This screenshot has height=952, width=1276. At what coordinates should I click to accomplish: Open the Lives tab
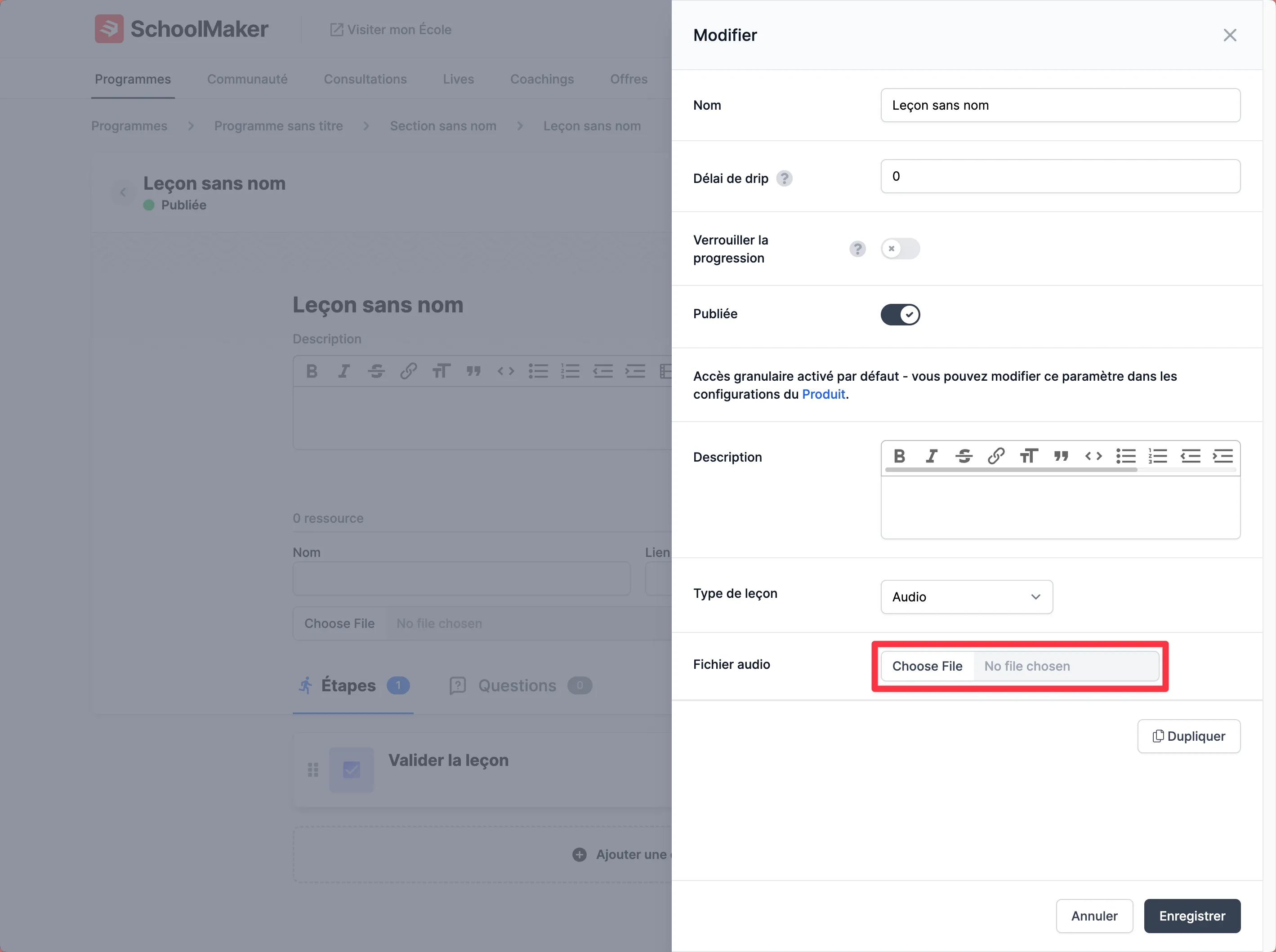[459, 79]
